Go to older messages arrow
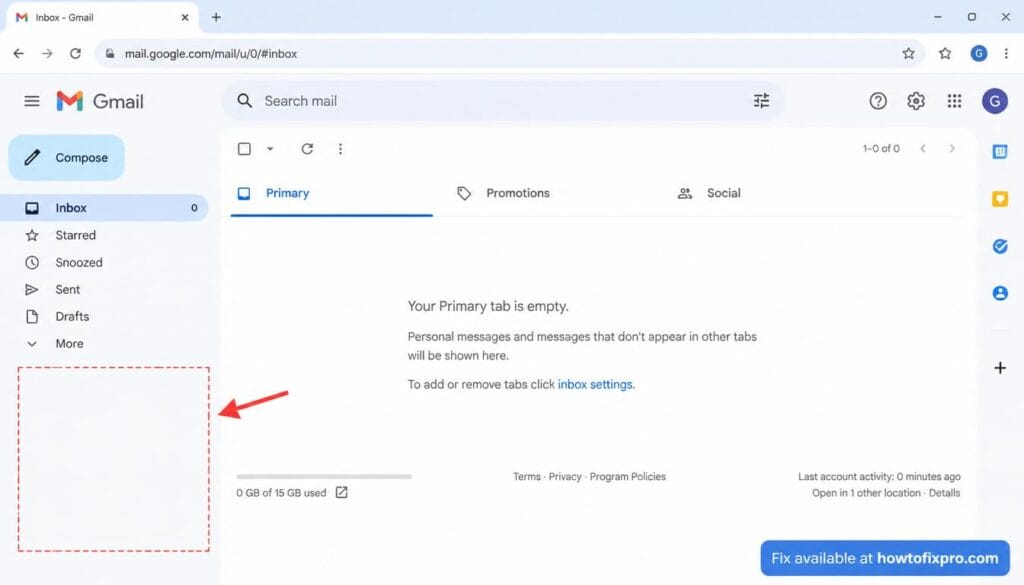Image resolution: width=1024 pixels, height=585 pixels. click(x=952, y=148)
